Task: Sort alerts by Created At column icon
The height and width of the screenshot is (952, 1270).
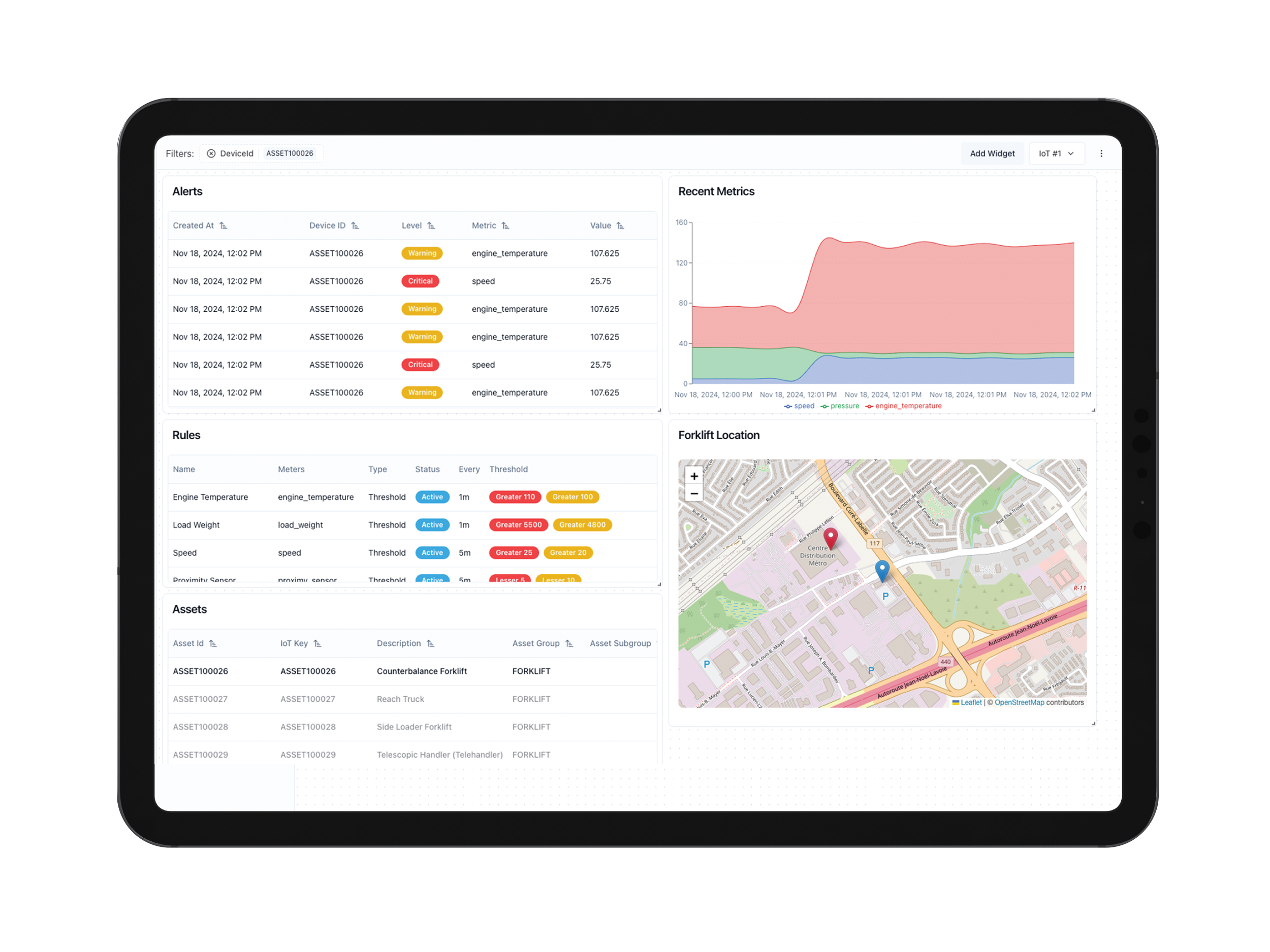Action: pos(224,226)
